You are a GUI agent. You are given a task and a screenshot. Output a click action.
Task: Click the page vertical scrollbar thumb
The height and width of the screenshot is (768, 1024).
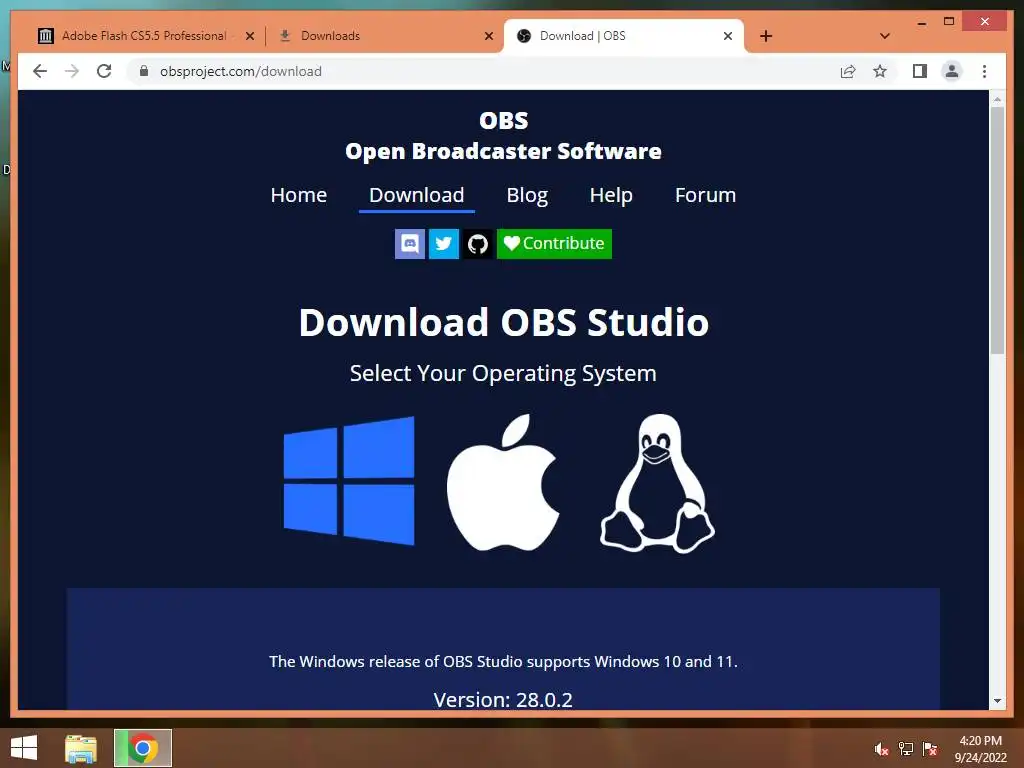[997, 230]
